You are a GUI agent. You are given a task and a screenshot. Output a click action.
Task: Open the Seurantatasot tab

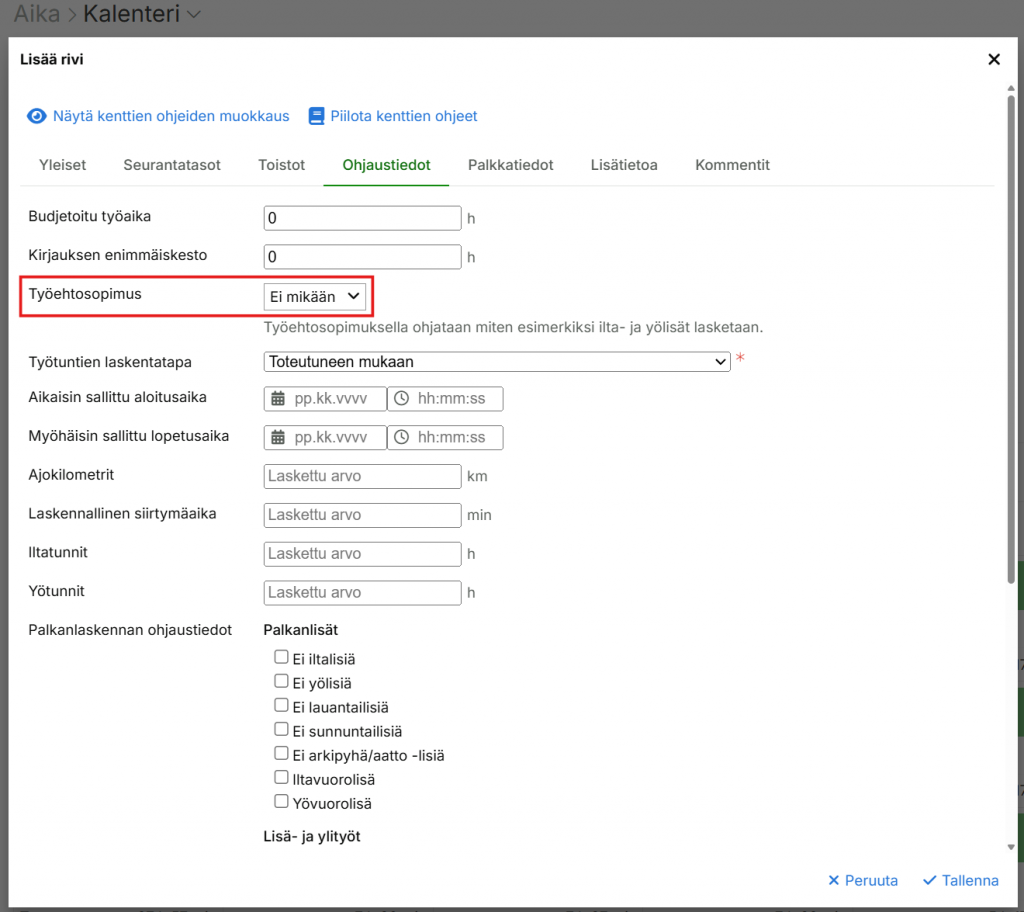[172, 165]
